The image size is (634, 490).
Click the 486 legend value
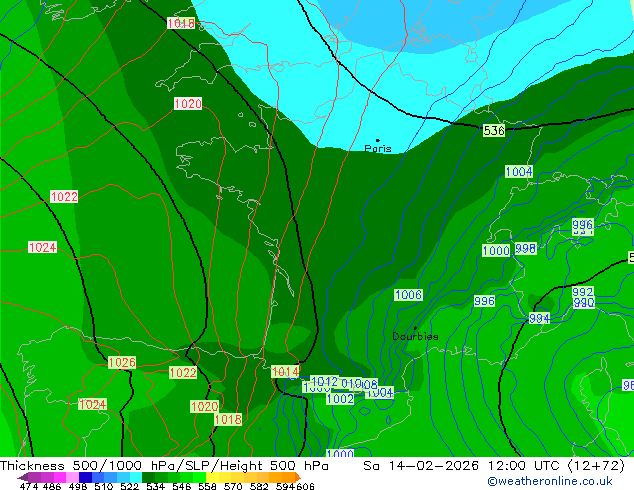(x=52, y=486)
